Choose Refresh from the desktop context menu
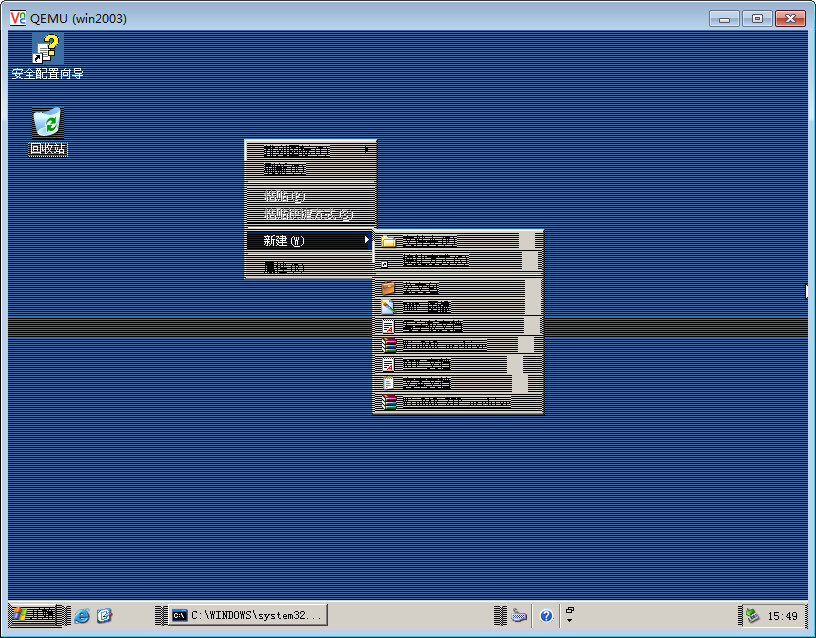Image resolution: width=816 pixels, height=638 pixels. coord(283,170)
